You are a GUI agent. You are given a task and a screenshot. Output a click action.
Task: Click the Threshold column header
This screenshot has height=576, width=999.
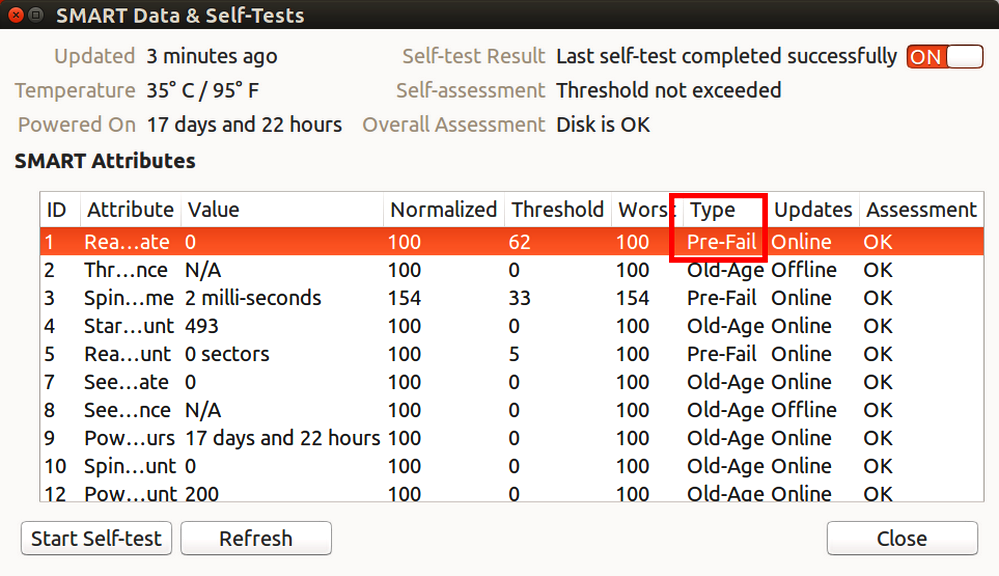pos(558,210)
